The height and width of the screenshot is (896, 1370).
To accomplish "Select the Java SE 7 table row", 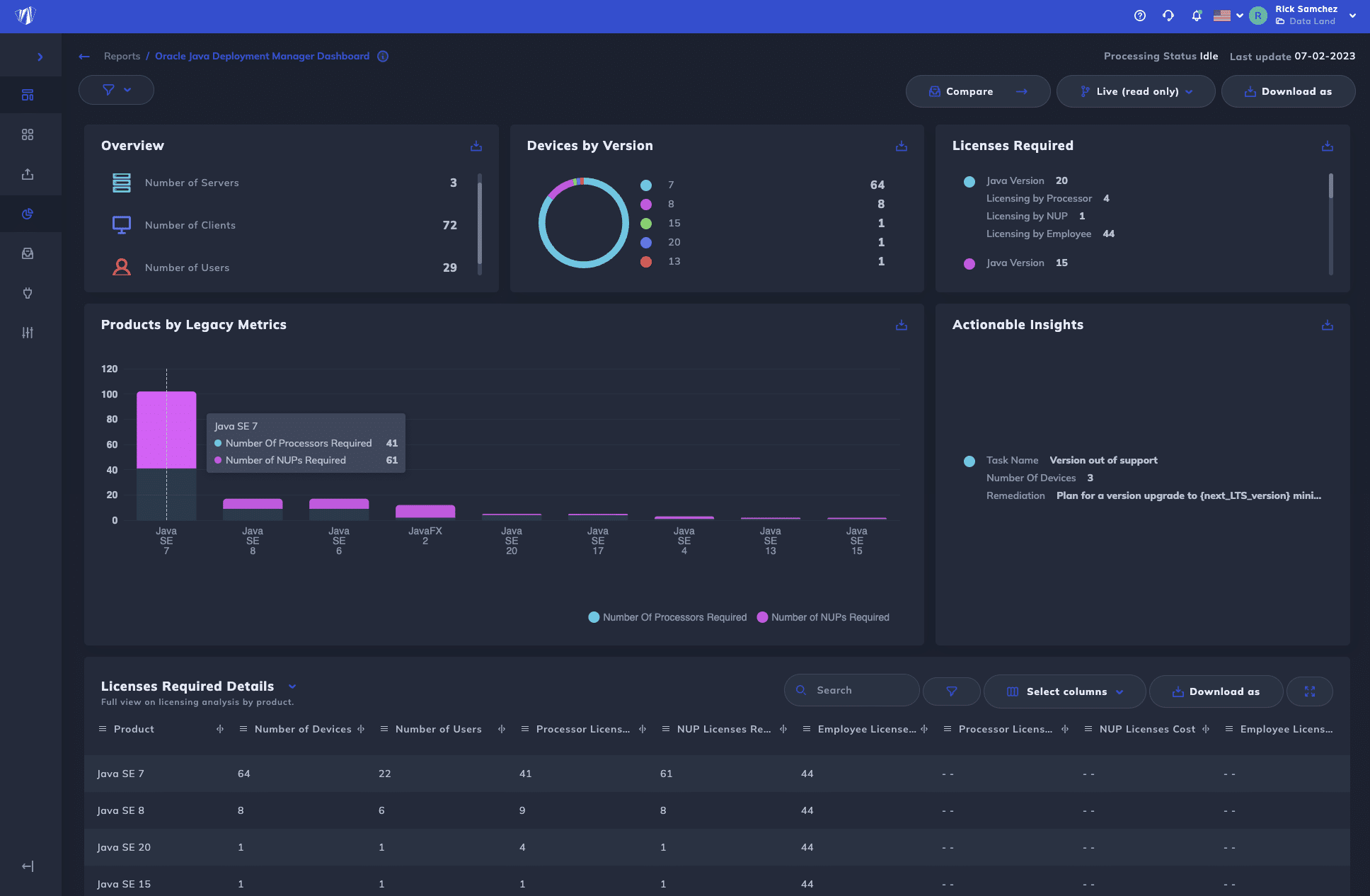I will point(717,774).
